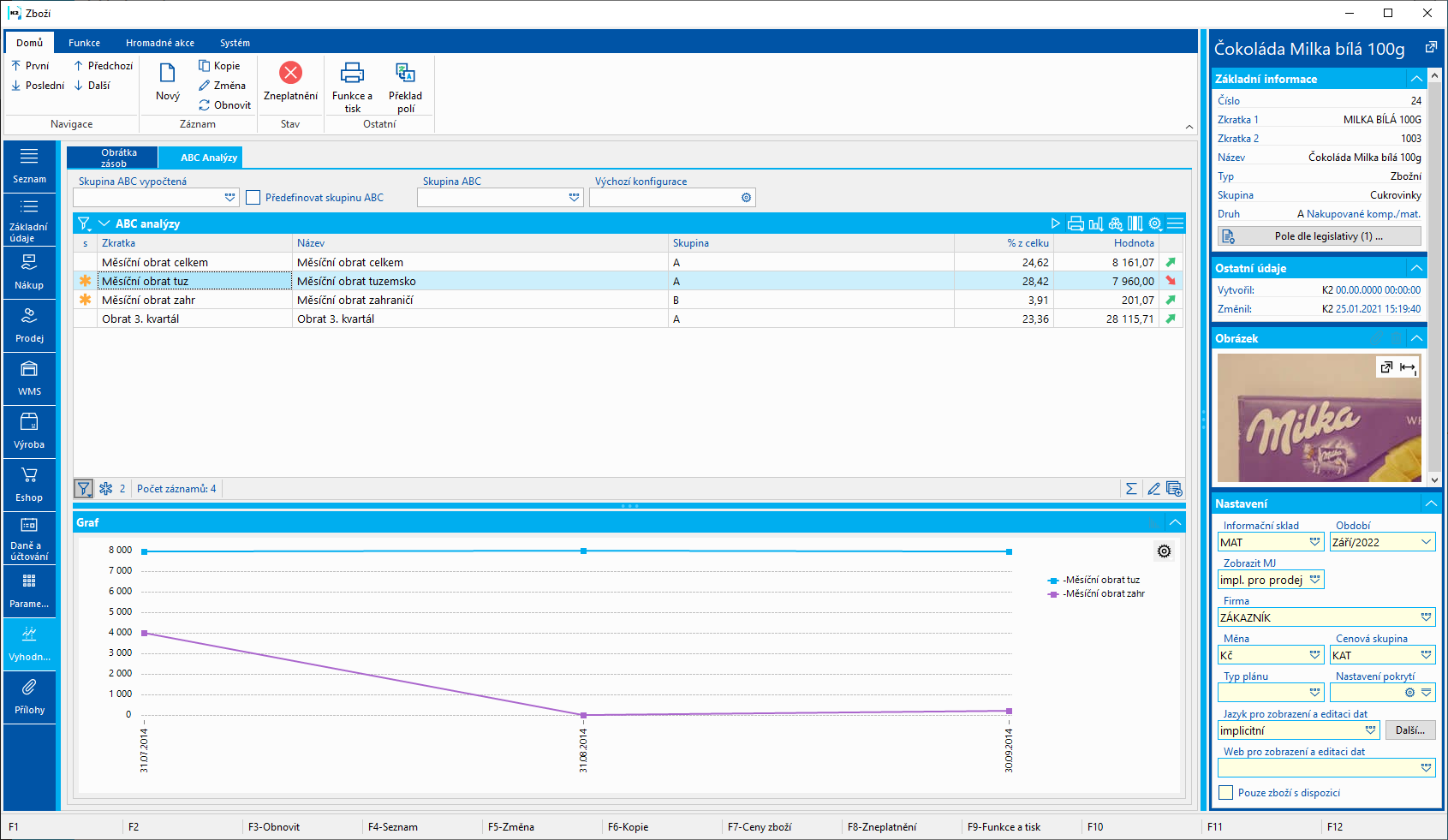The image size is (1448, 840).
Task: Collapse the Základní informace panel
Action: coord(1416,79)
